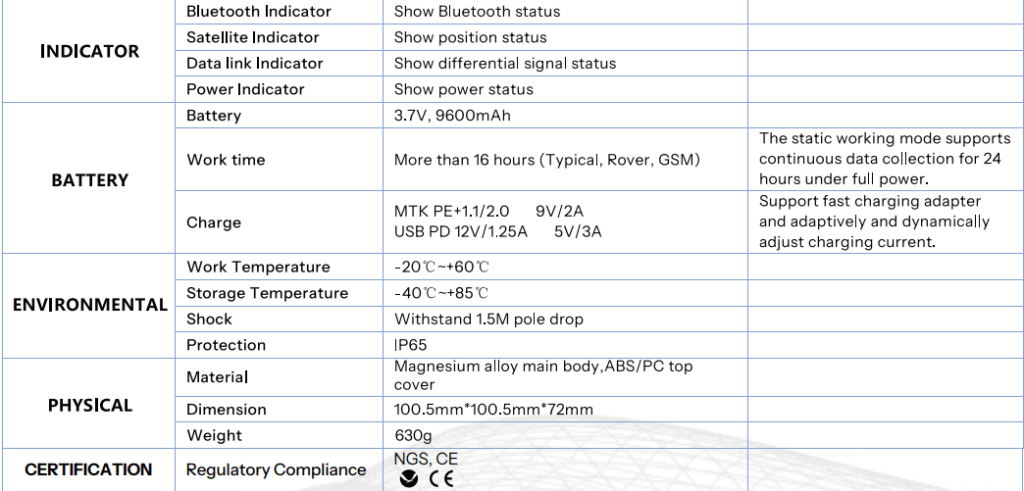Click the 'IP65' value
The image size is (1024, 491).
coord(410,345)
